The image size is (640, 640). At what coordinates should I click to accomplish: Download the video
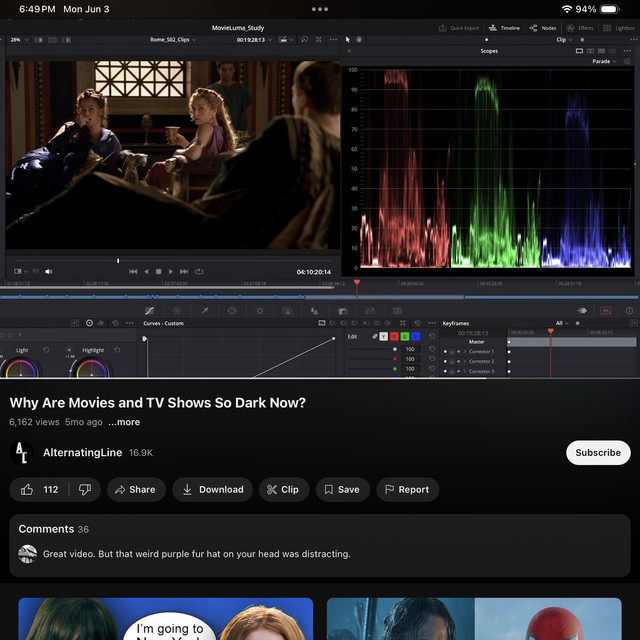click(x=212, y=489)
